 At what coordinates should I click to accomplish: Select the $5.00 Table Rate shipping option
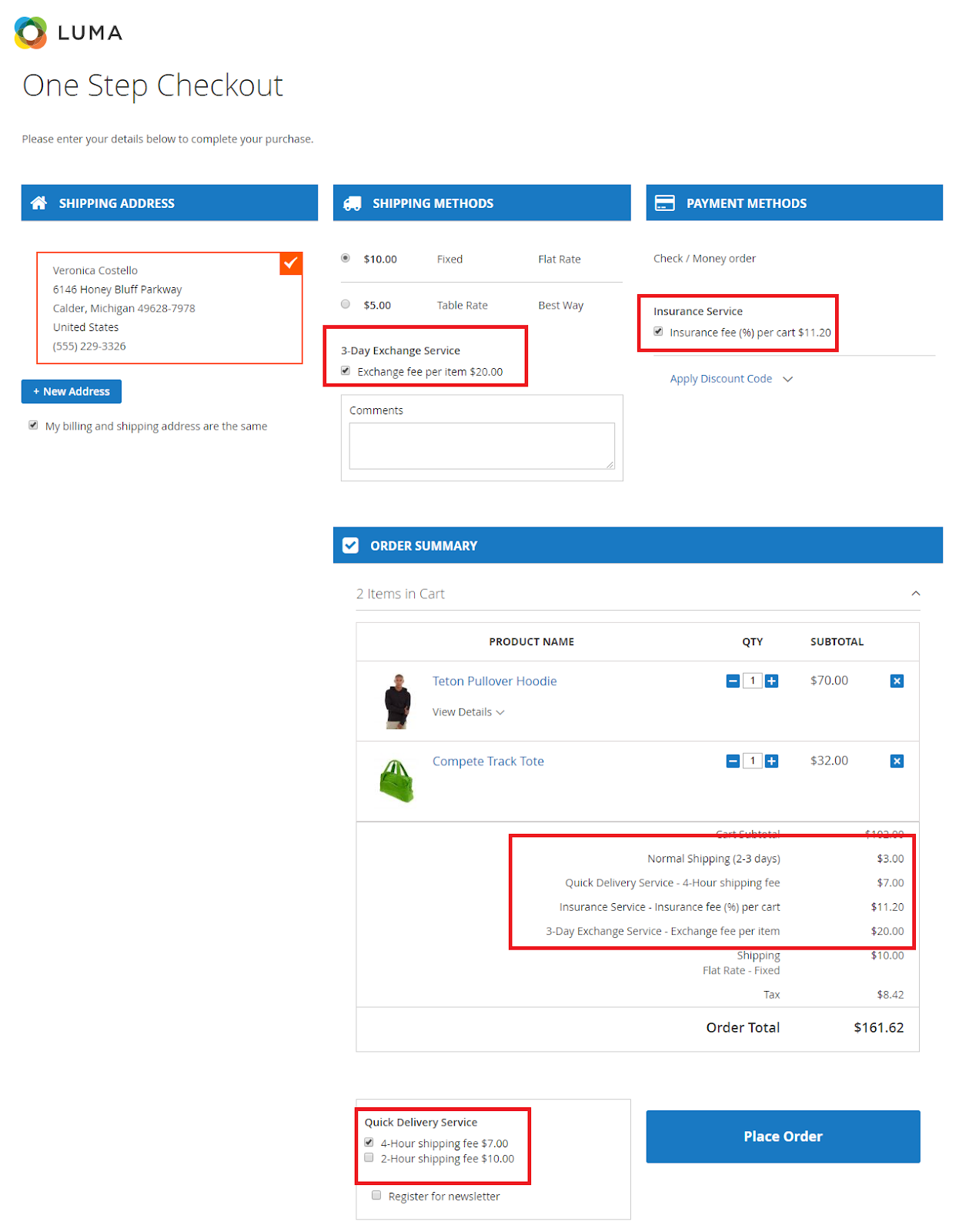coord(346,304)
